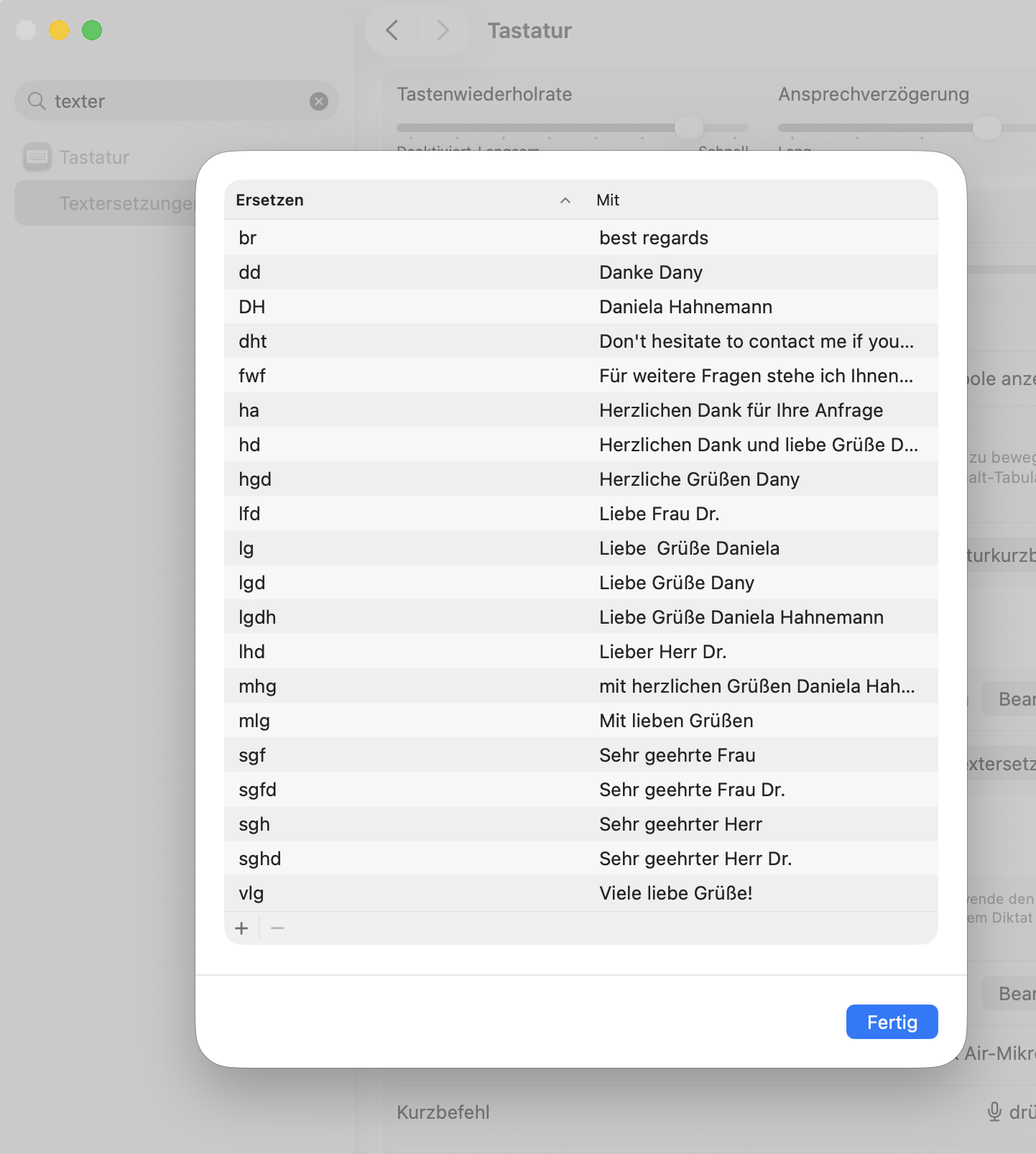Adjust the Ansprechverzögerung slider knob
Image resolution: width=1036 pixels, height=1154 pixels.
[x=987, y=128]
